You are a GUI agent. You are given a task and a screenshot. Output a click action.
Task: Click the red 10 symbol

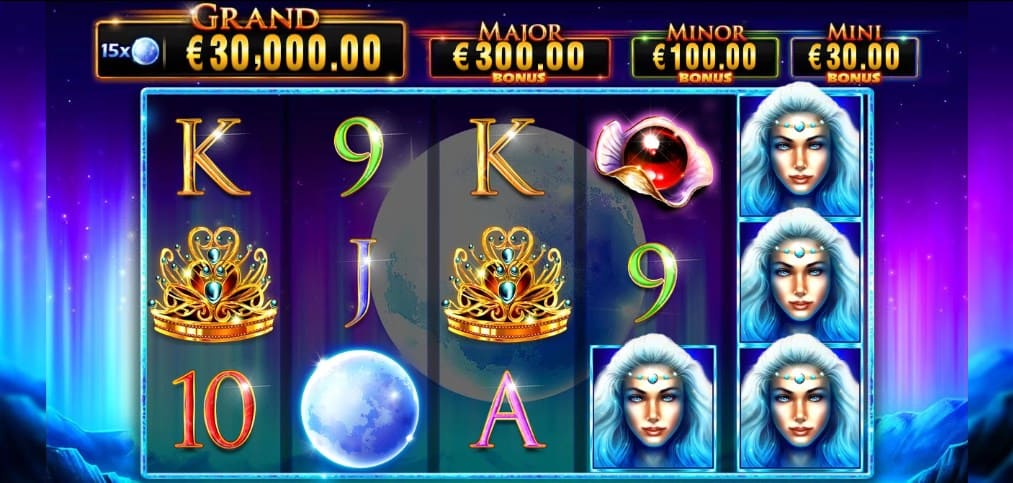(x=214, y=409)
